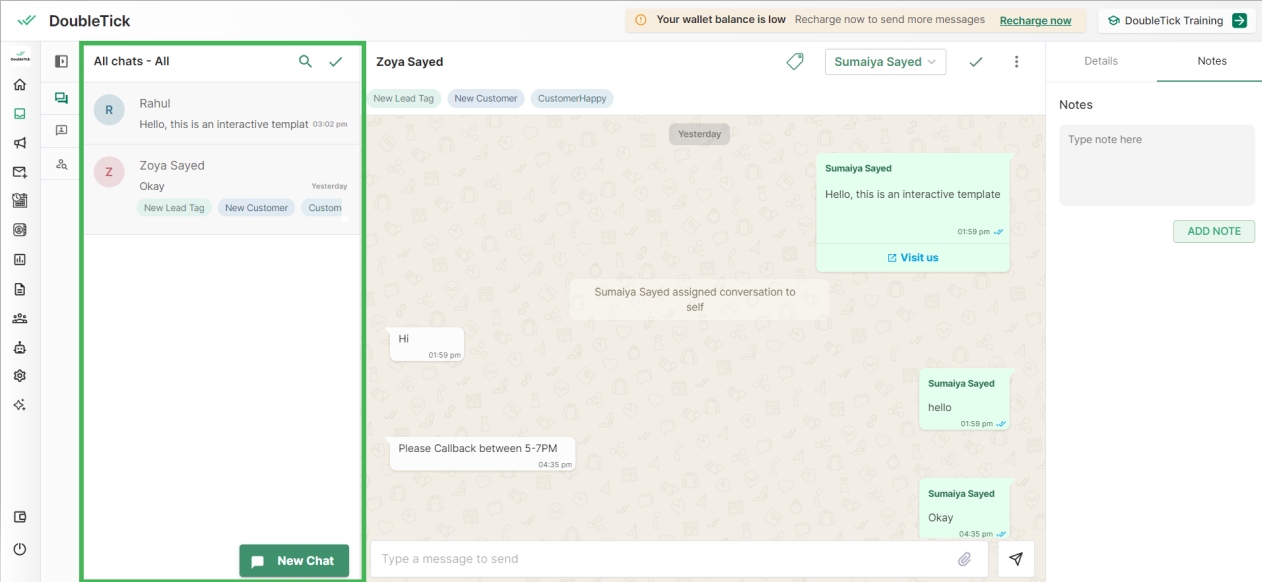Image resolution: width=1262 pixels, height=582 pixels.
Task: Select the Notes tab
Action: (x=1212, y=61)
